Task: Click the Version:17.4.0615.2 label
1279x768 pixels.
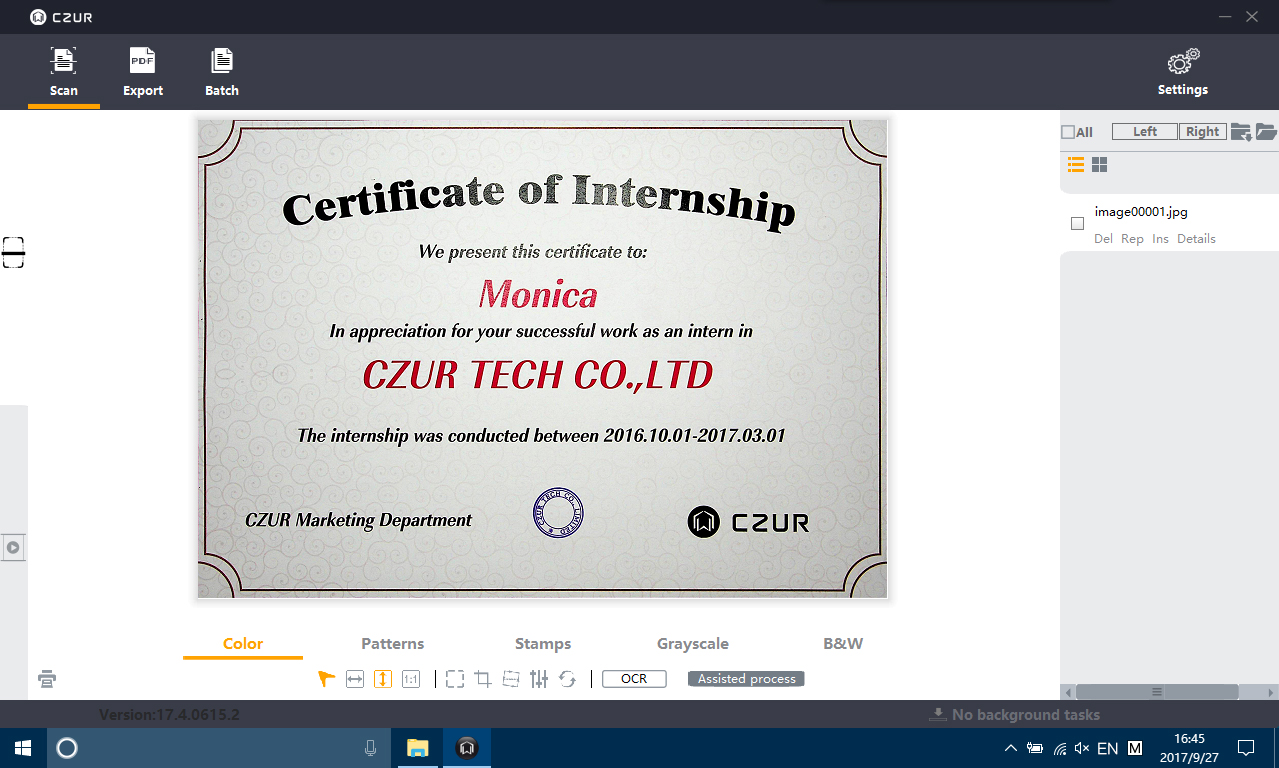Action: [169, 715]
